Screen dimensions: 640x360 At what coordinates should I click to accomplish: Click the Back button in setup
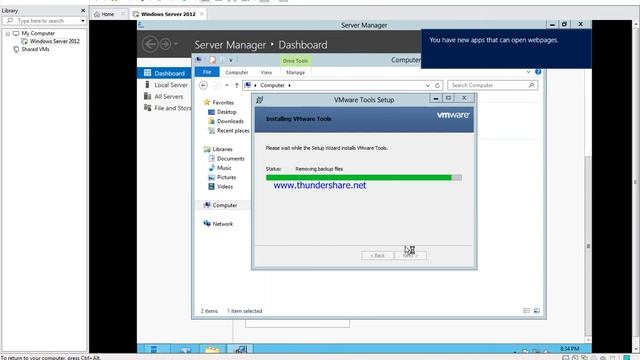[378, 255]
